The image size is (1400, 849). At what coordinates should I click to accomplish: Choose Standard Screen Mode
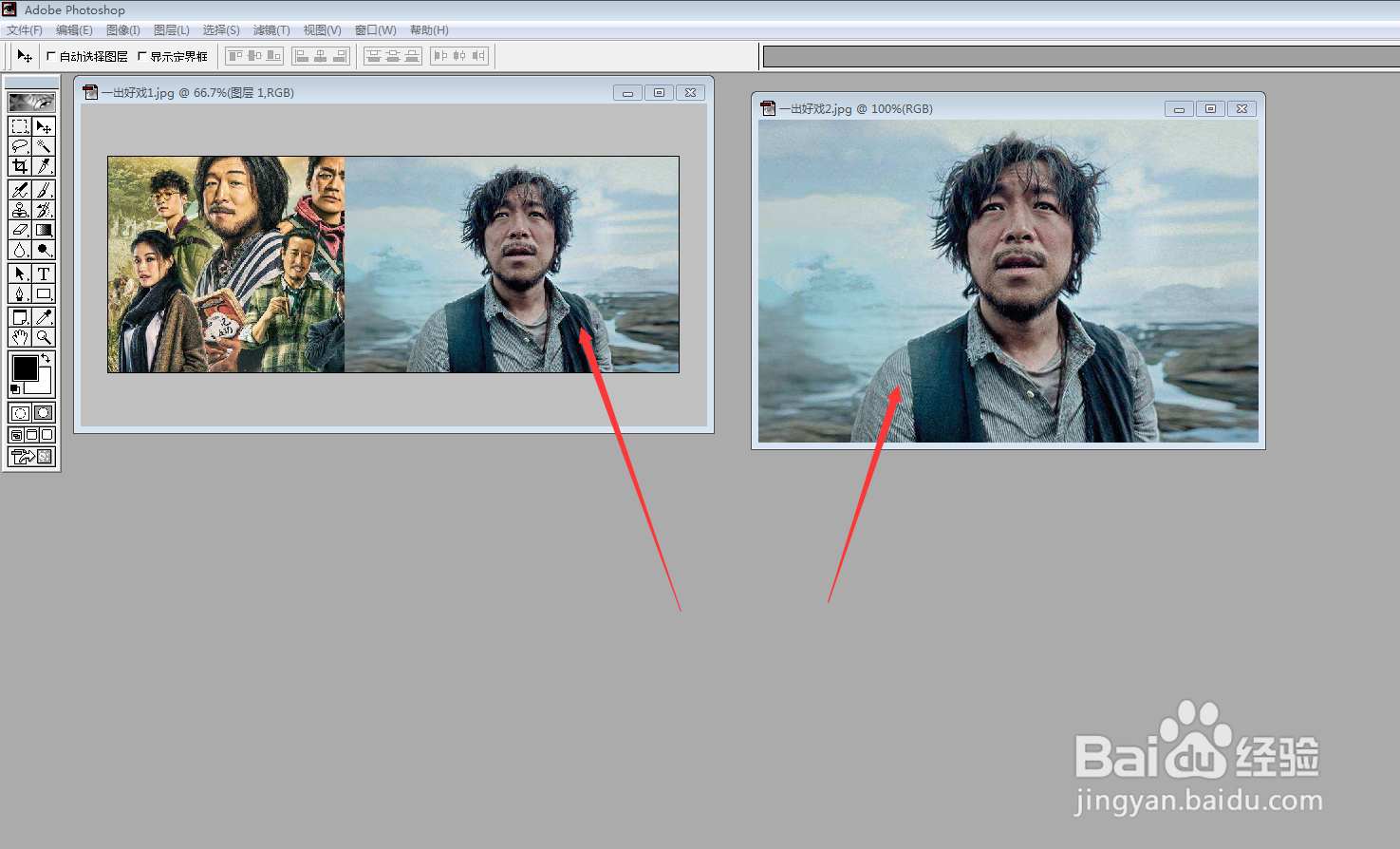(x=16, y=435)
